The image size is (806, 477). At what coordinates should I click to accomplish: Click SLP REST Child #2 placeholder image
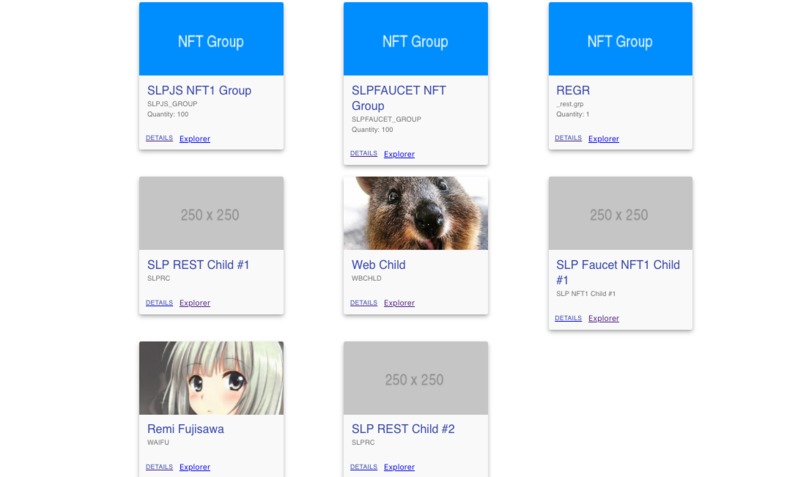pyautogui.click(x=416, y=378)
